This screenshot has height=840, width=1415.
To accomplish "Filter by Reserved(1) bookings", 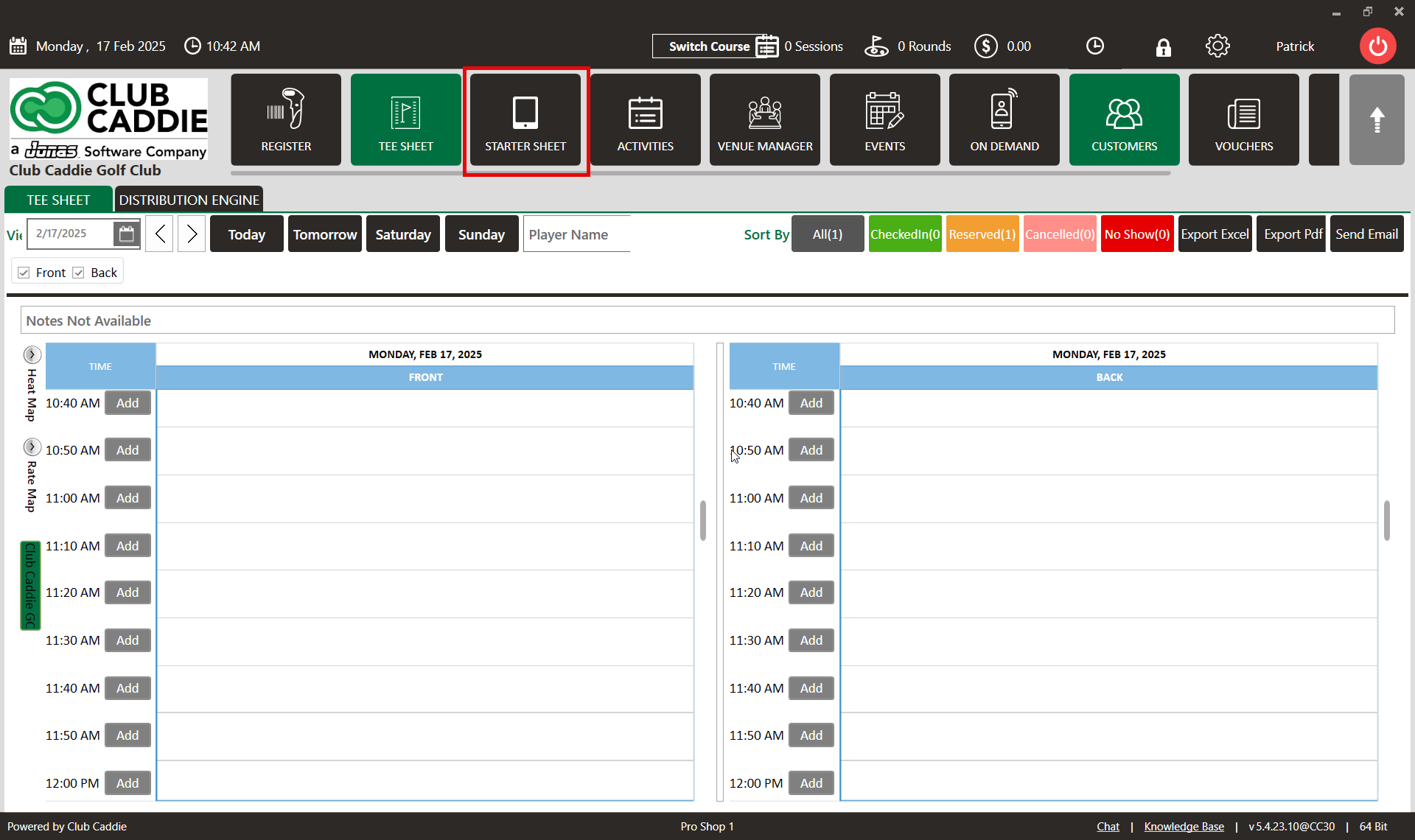I will (982, 234).
